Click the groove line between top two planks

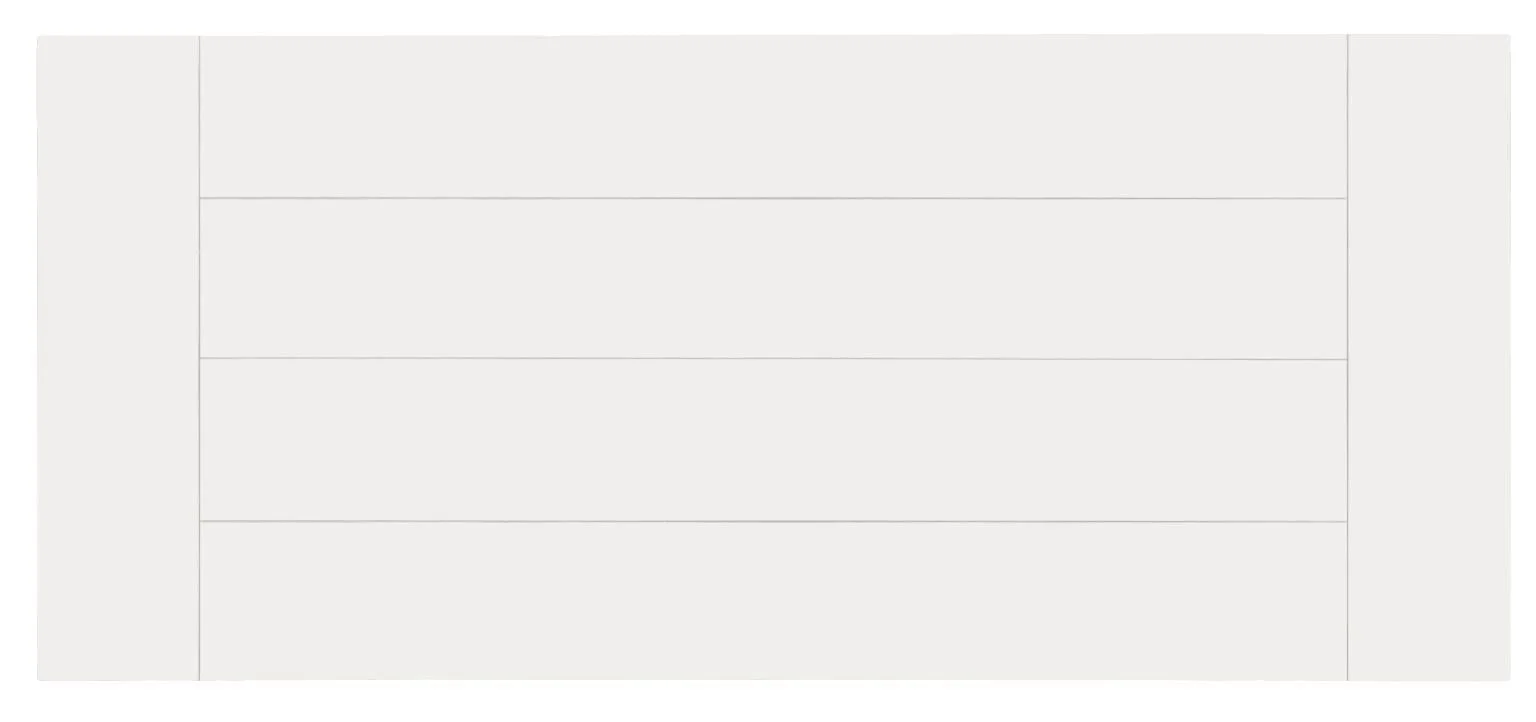click(773, 198)
